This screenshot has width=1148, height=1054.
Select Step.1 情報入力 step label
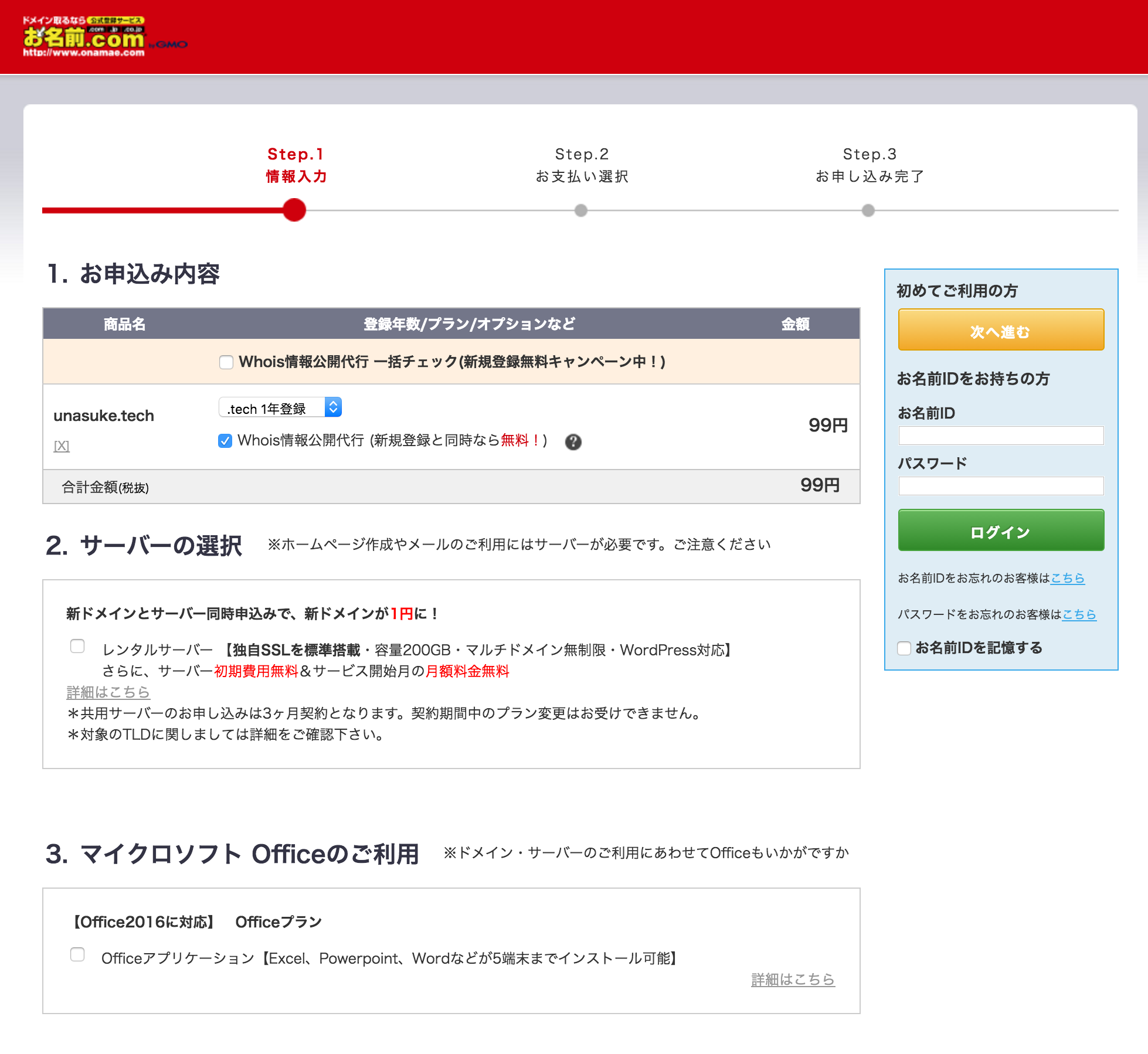[296, 165]
